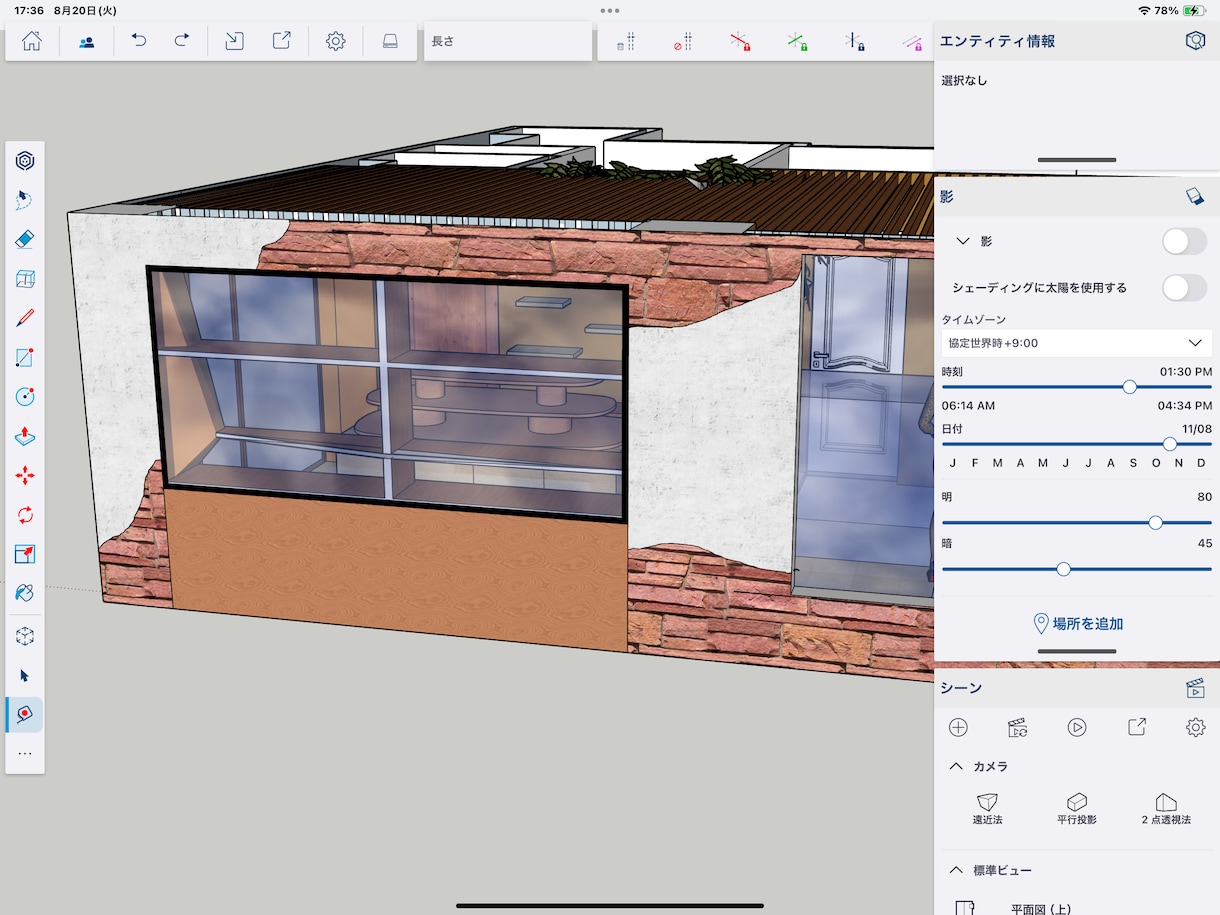Screen dimensions: 1220x915
Task: Select the arrow Select tool
Action: [25, 676]
